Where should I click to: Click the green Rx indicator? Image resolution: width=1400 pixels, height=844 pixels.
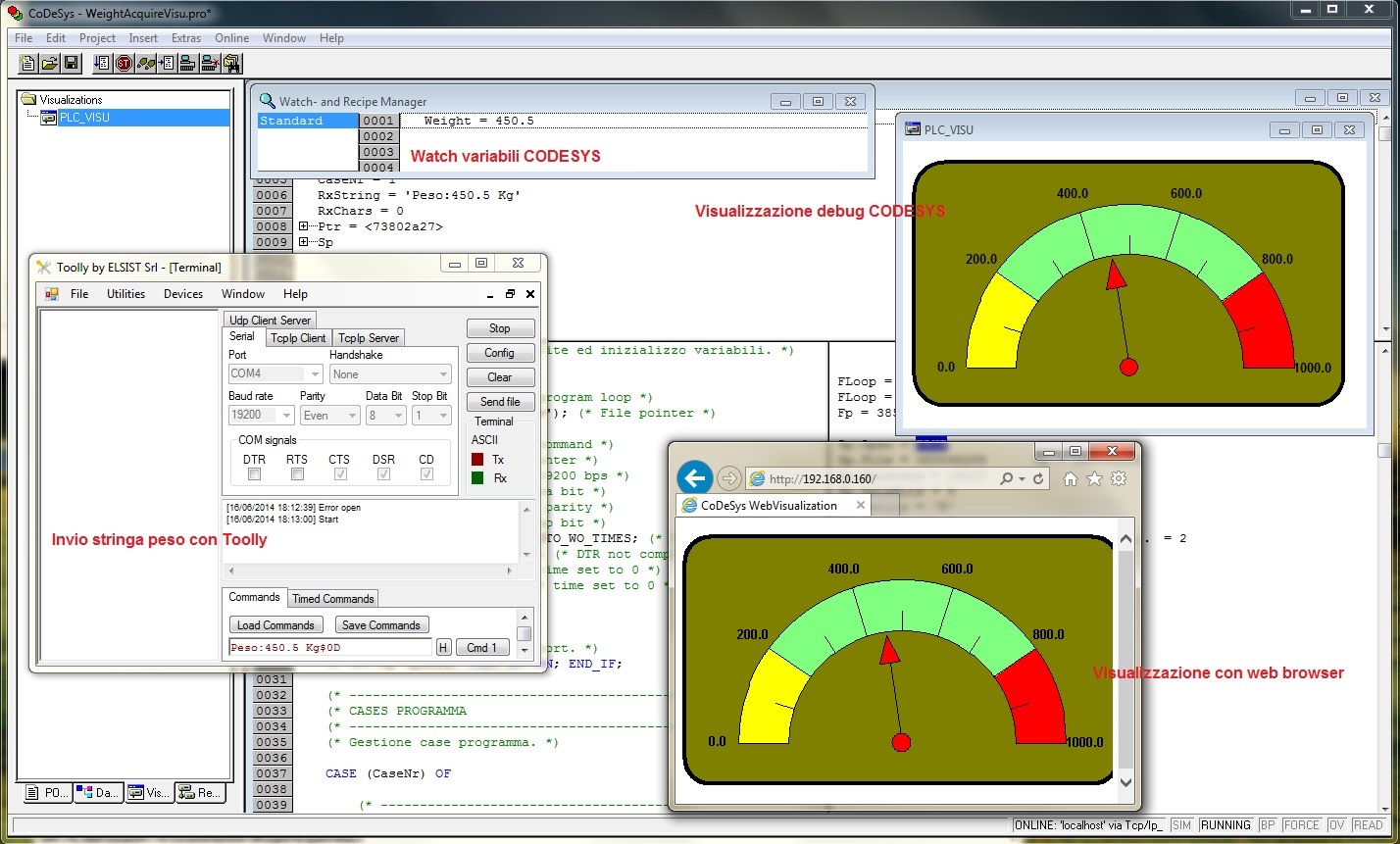[x=477, y=478]
